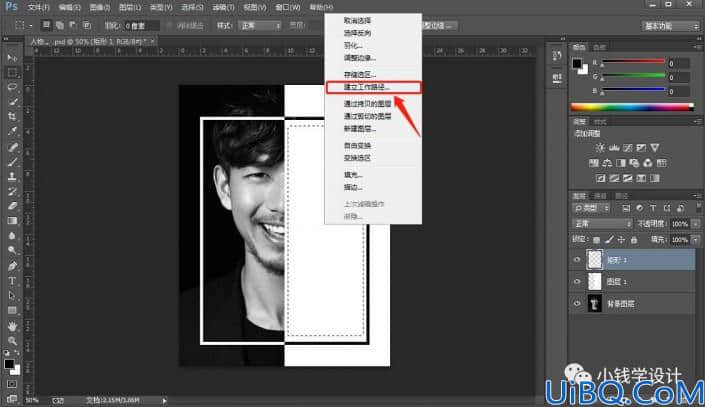Add a Brightness/Contrast adjustment
705x407 pixels.
600,148
